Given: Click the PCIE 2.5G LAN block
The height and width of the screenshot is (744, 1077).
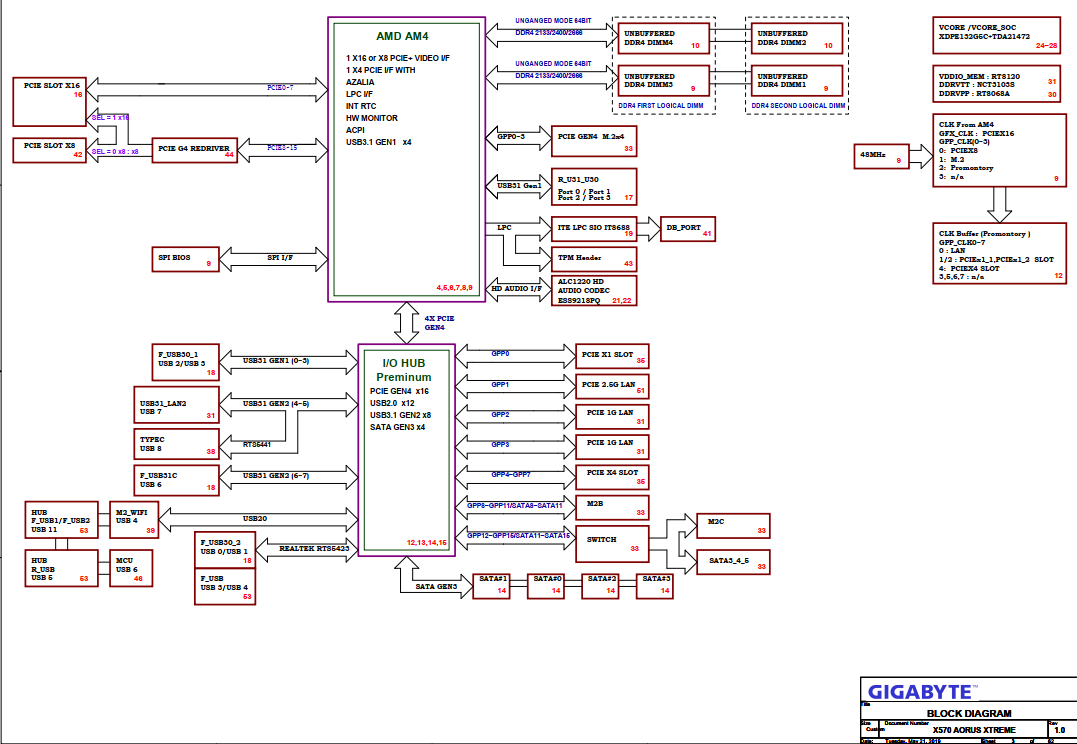Looking at the screenshot, I should (x=612, y=387).
